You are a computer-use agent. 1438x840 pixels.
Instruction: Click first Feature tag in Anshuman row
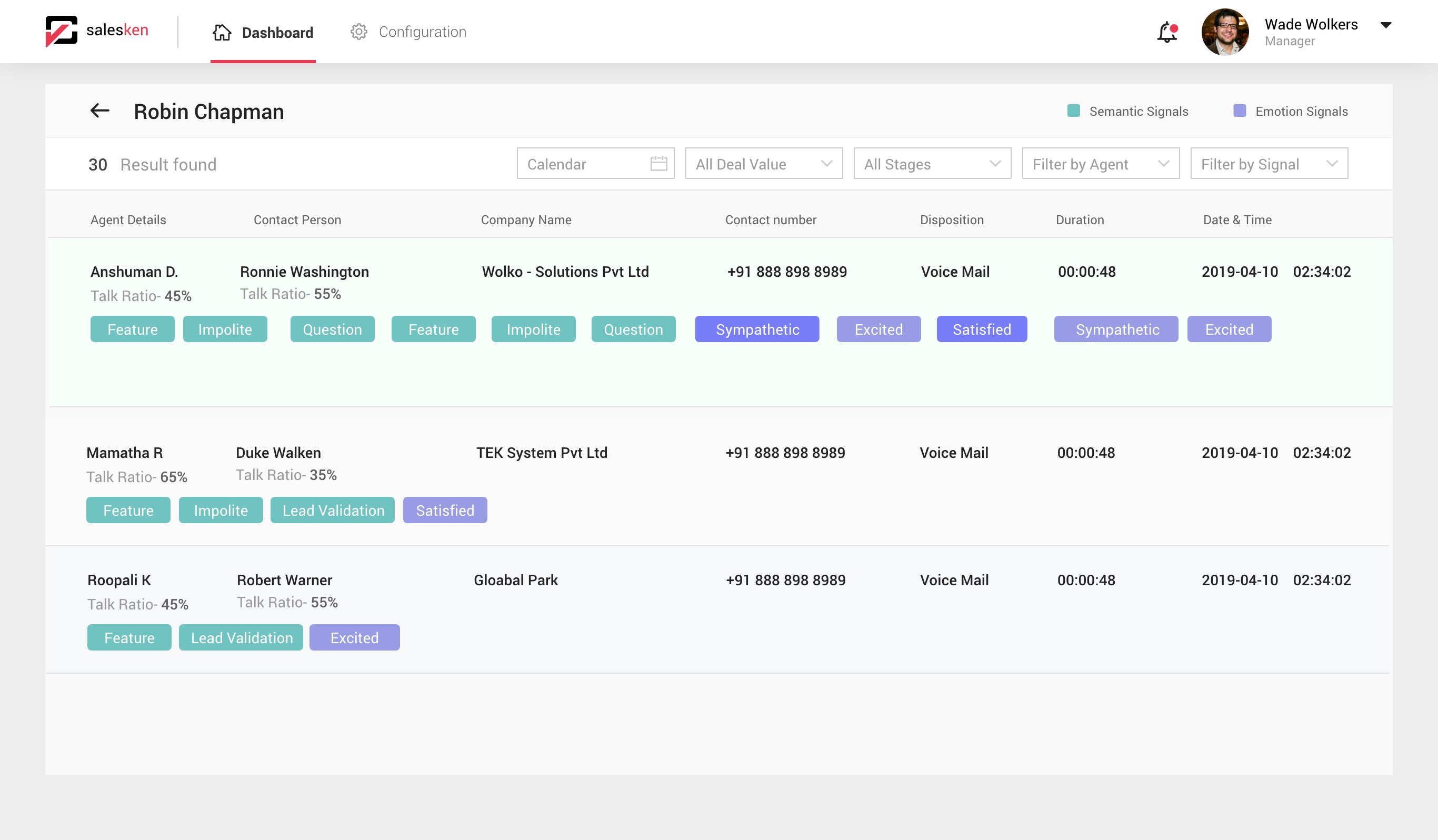click(133, 329)
